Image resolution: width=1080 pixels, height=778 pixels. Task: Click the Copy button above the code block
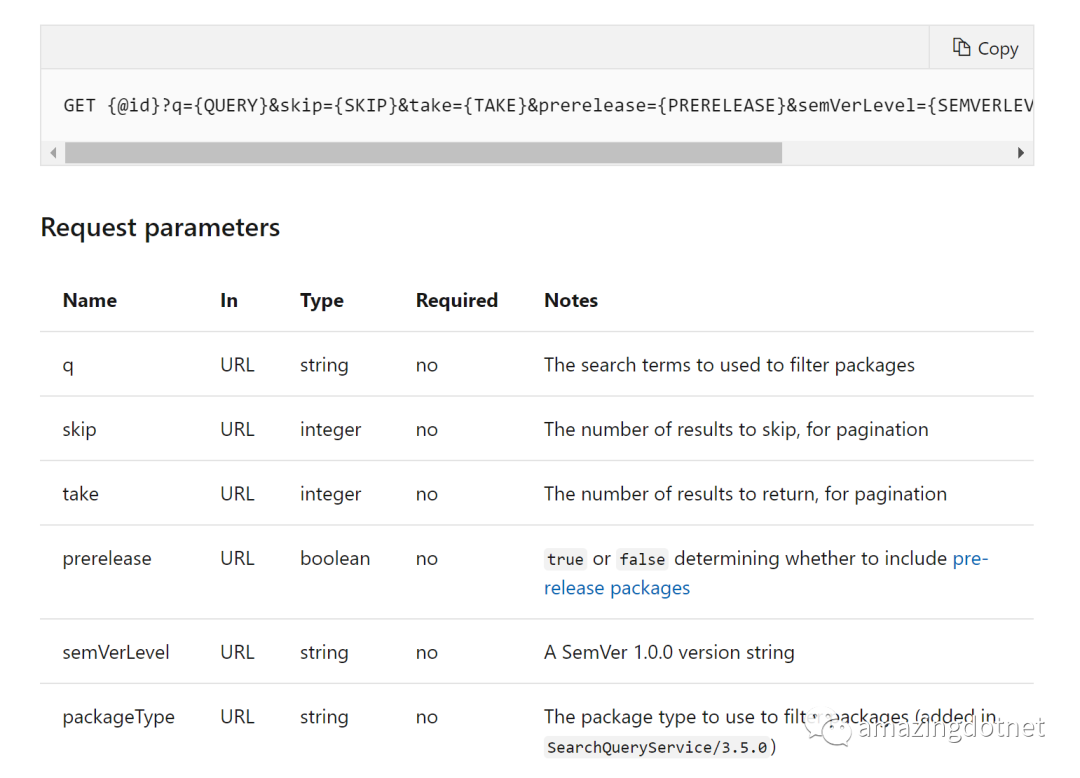[x=982, y=48]
